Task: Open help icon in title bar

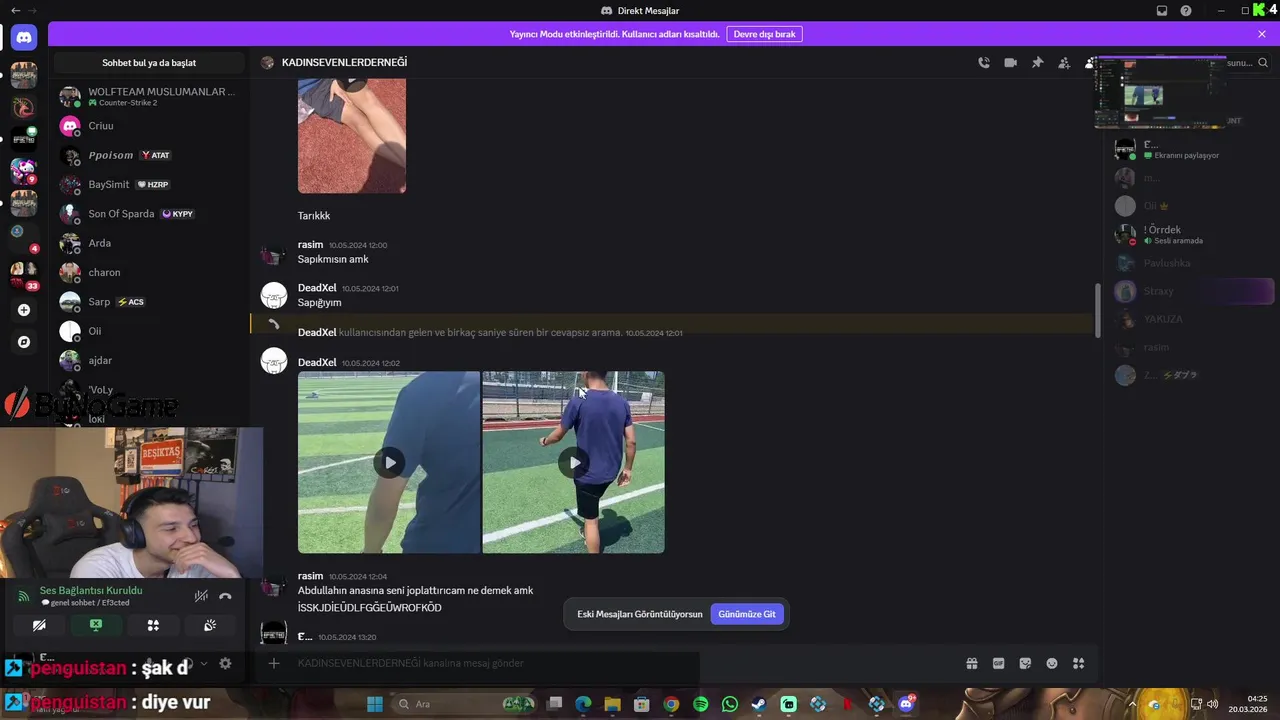Action: 1186,11
